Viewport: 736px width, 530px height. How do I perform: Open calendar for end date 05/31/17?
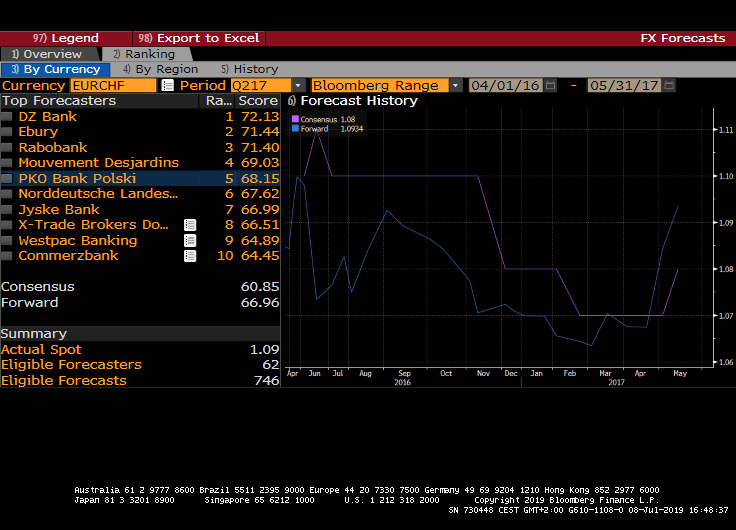(x=669, y=86)
